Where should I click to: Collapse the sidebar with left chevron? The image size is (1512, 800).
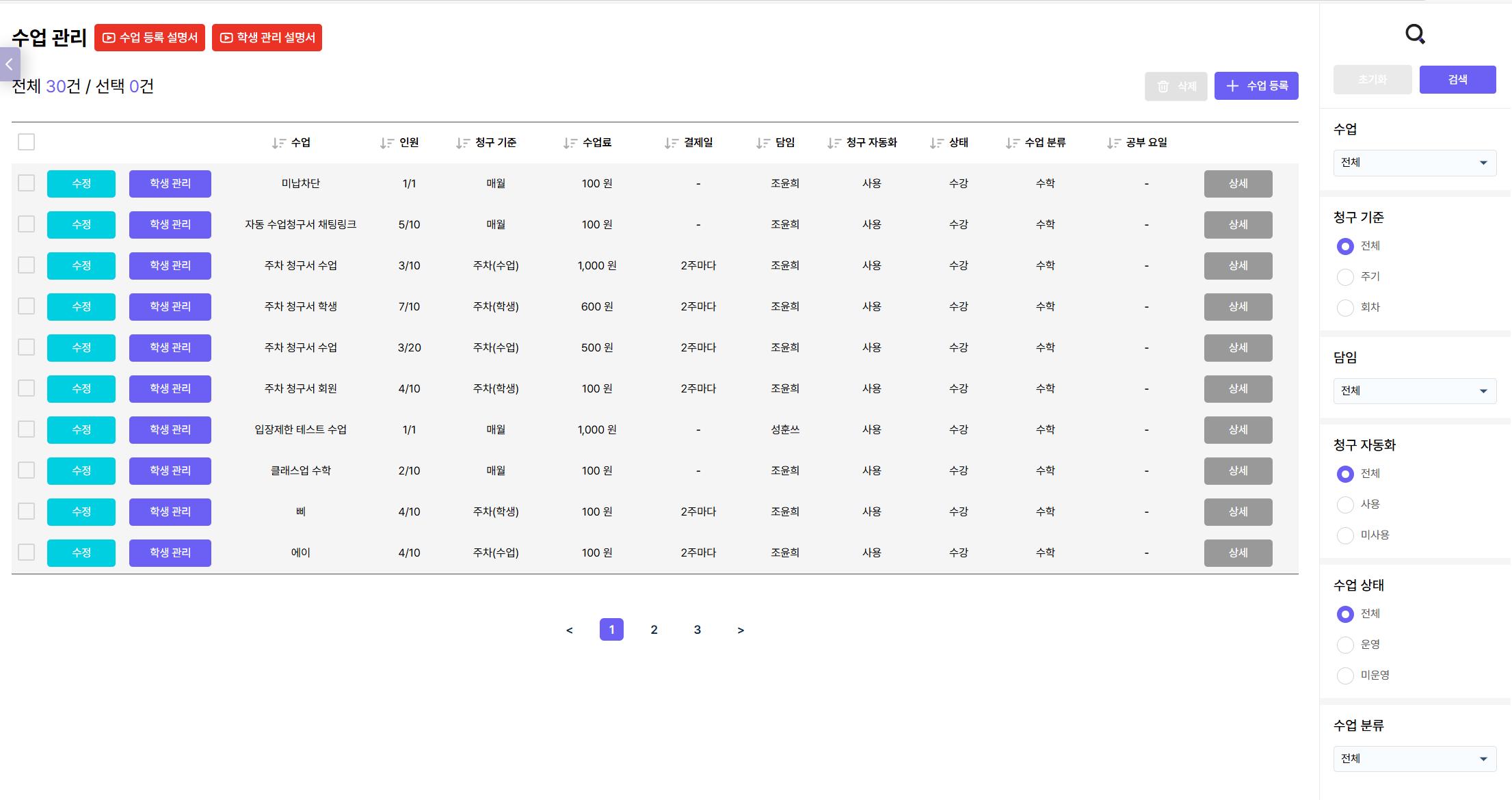coord(10,64)
